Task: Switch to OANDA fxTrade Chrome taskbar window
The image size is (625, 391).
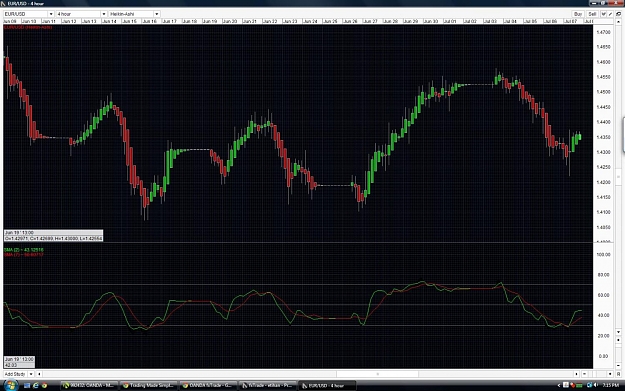Action: click(207, 385)
